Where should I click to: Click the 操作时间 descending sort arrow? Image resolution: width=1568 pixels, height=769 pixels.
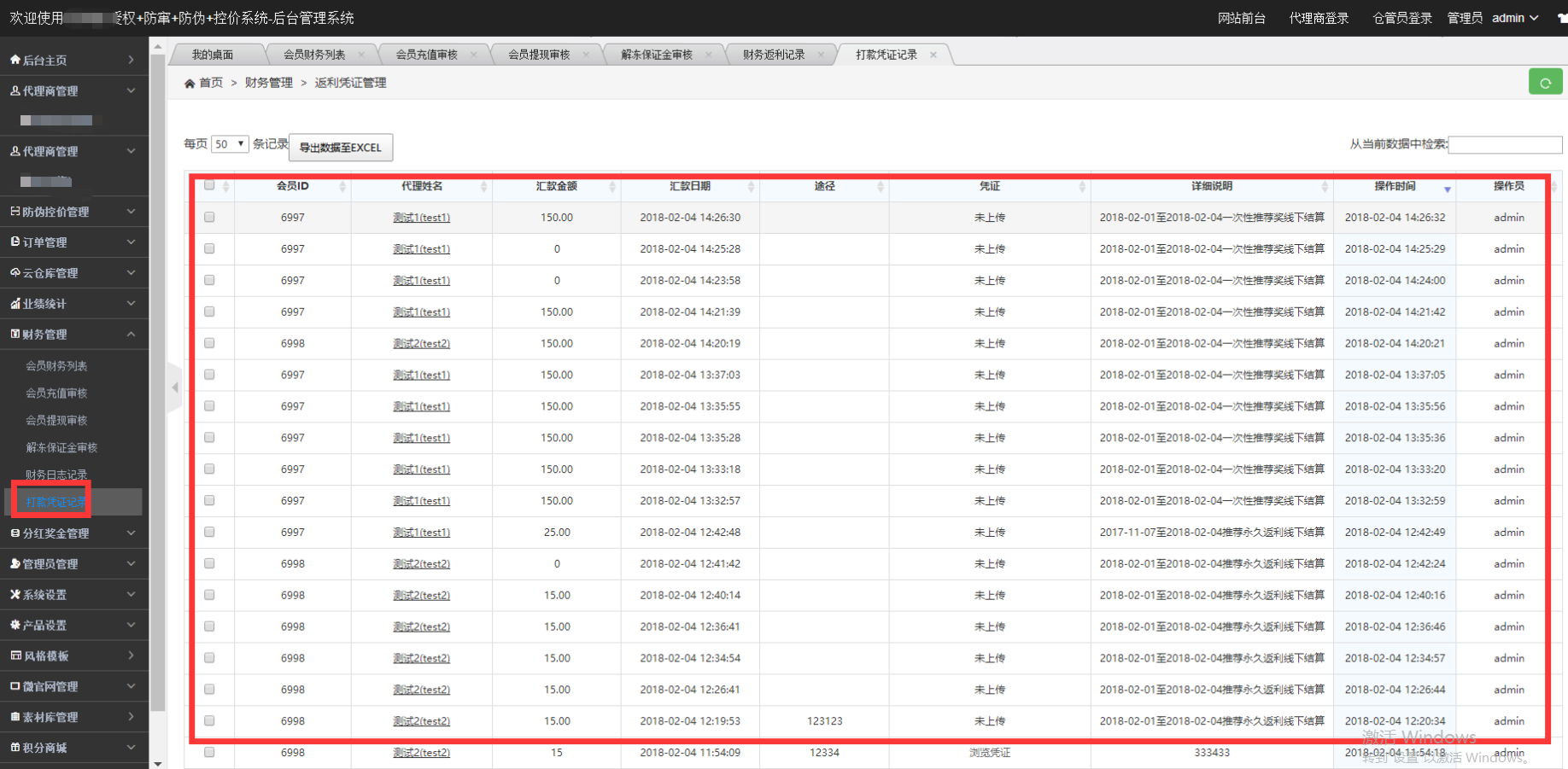1448,189
